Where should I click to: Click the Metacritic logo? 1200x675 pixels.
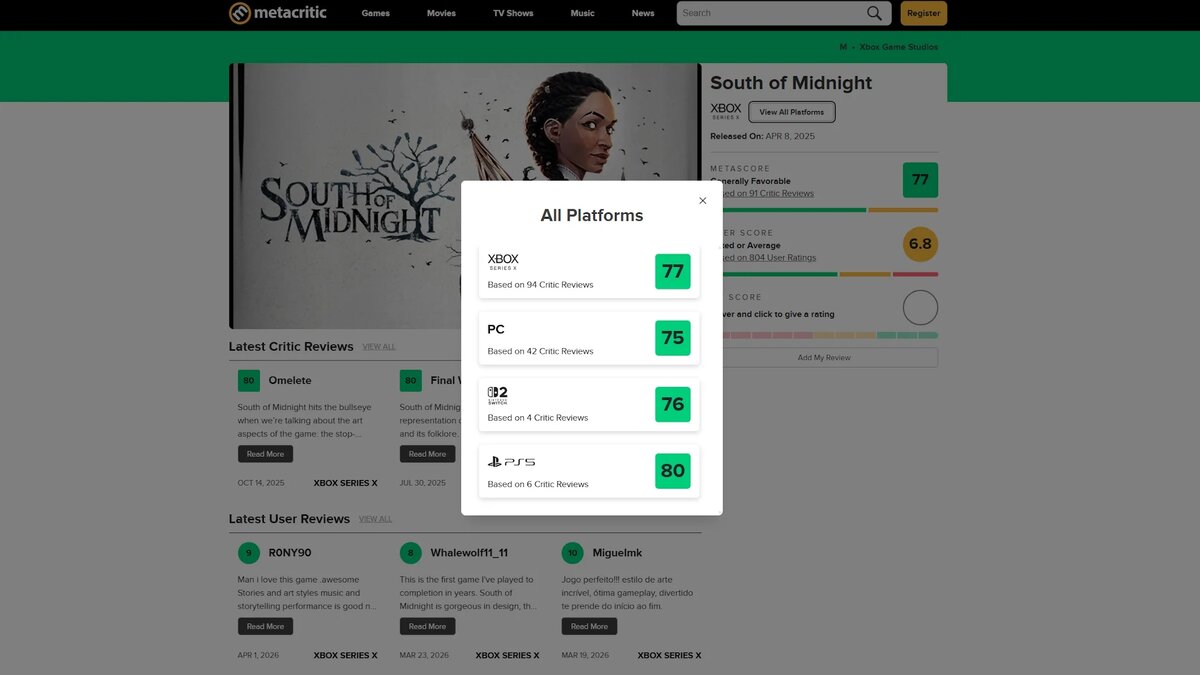tap(277, 13)
